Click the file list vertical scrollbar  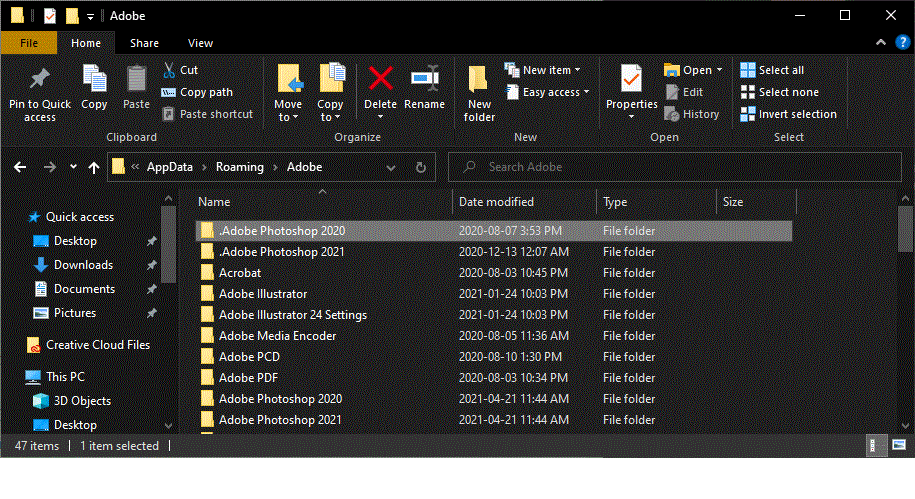coord(905,229)
